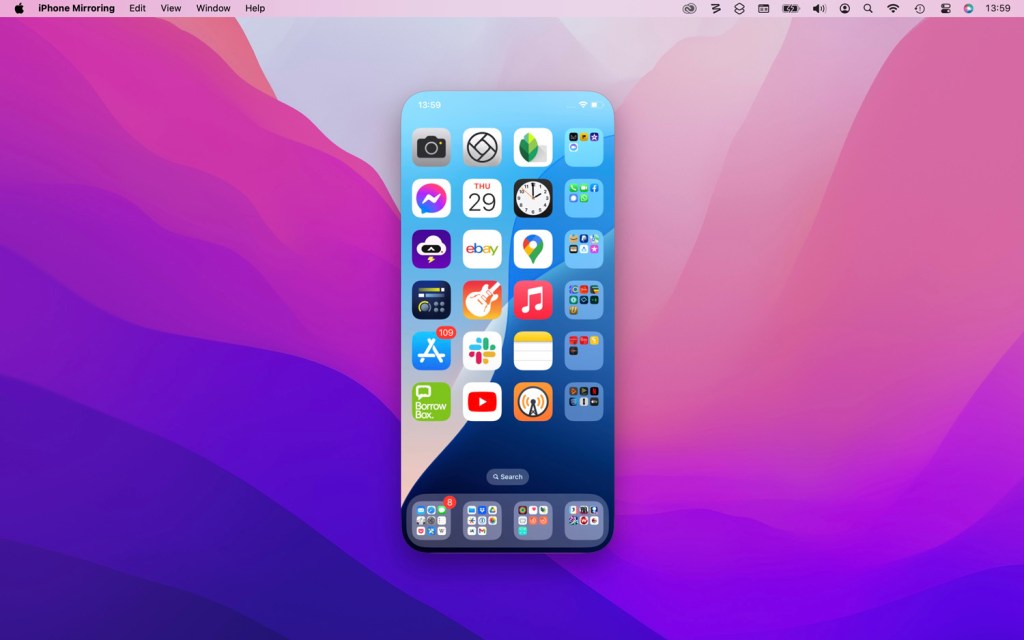Click the Siri icon in menu bar
Screen dimensions: 1024x640
pyautogui.click(x=968, y=8)
